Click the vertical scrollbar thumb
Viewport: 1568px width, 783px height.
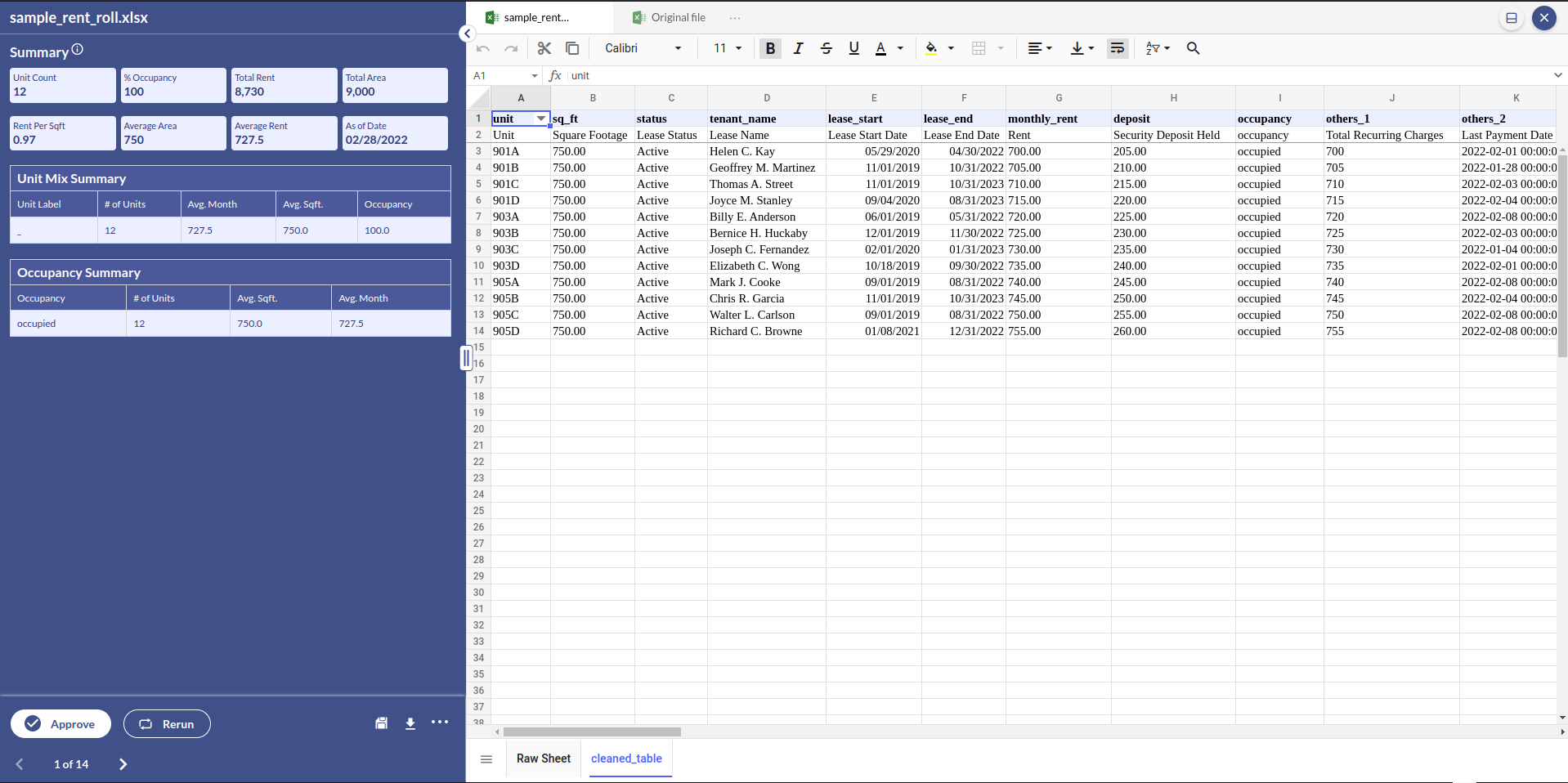(x=1562, y=256)
